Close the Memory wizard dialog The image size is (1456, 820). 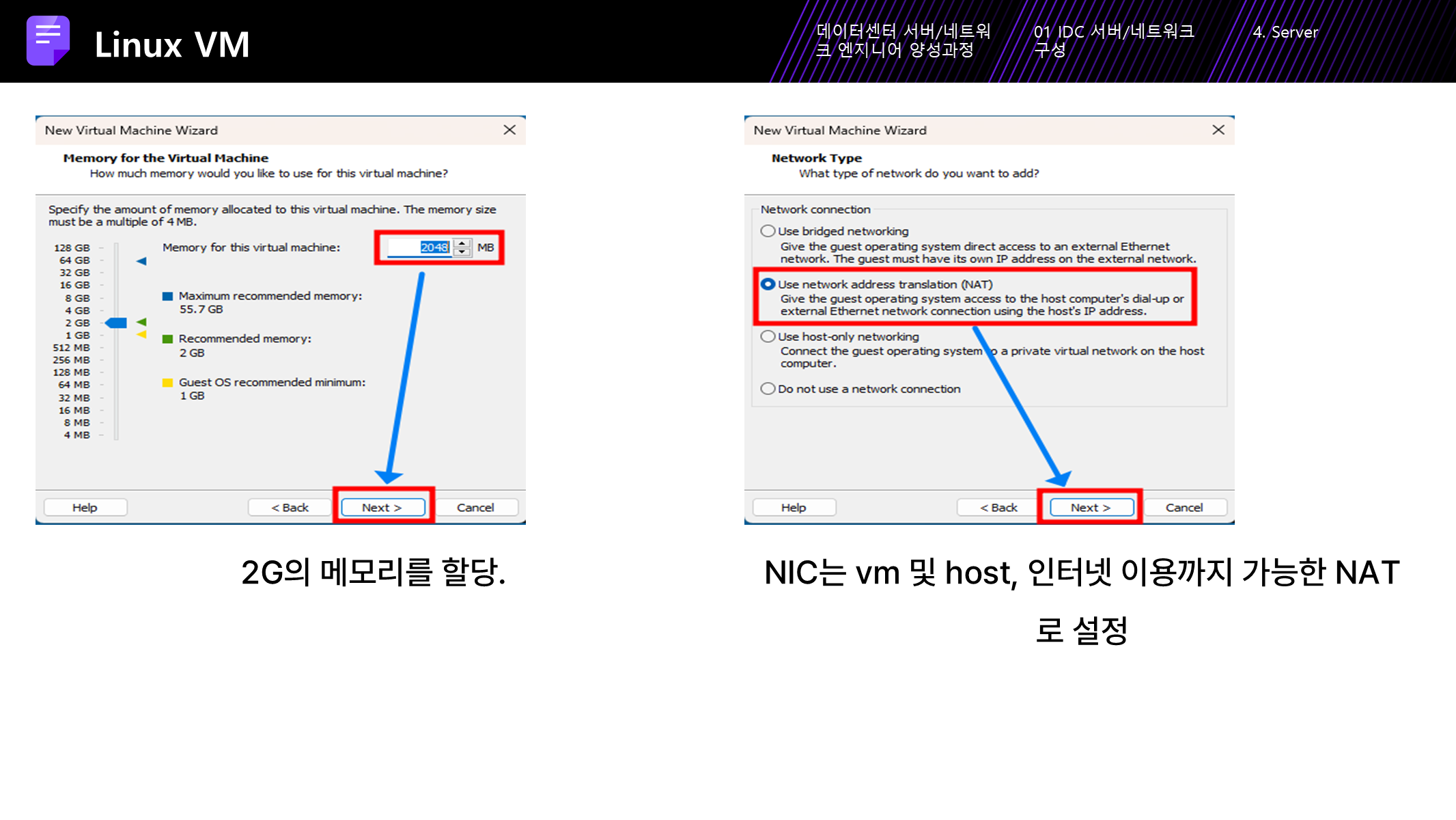pos(509,130)
